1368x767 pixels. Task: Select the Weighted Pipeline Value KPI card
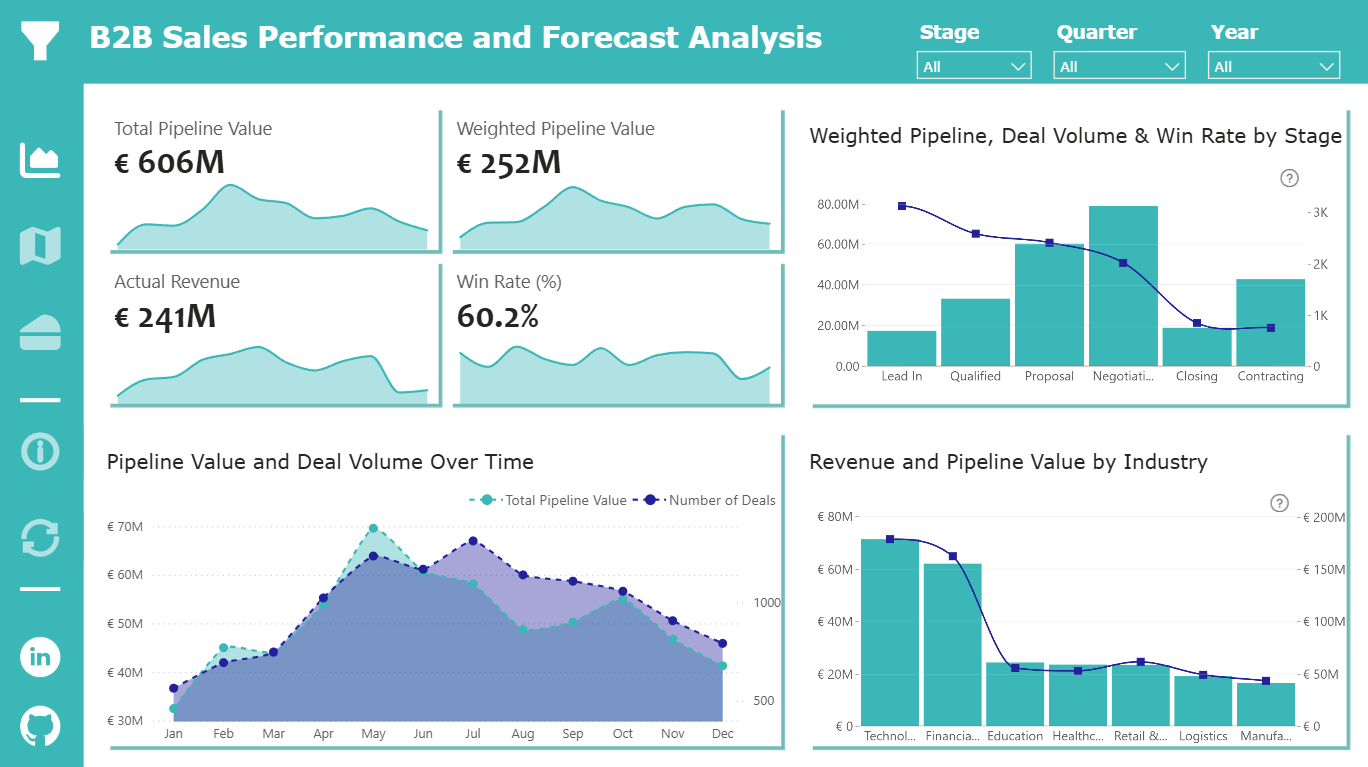click(x=617, y=181)
